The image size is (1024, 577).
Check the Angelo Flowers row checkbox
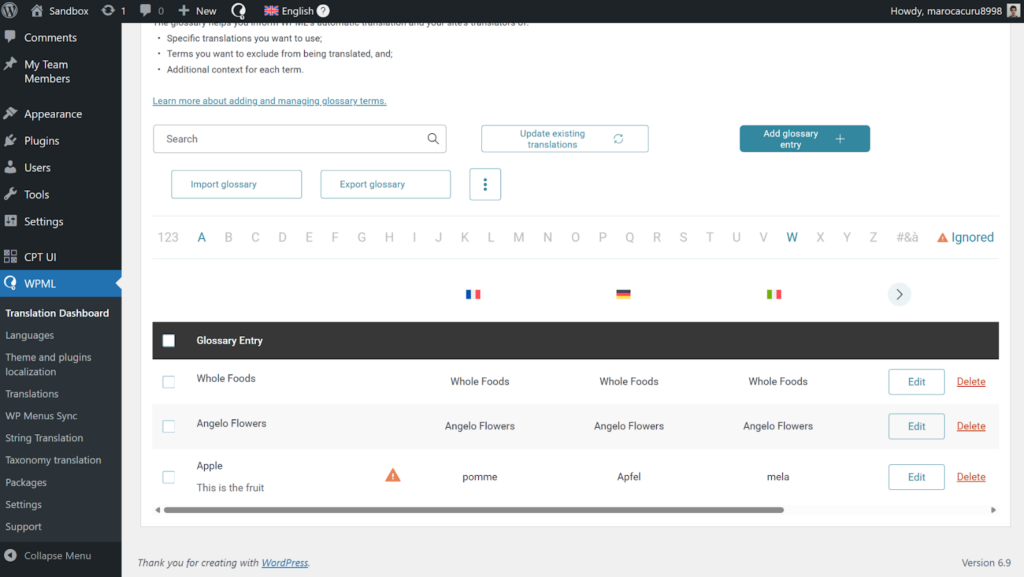(168, 426)
